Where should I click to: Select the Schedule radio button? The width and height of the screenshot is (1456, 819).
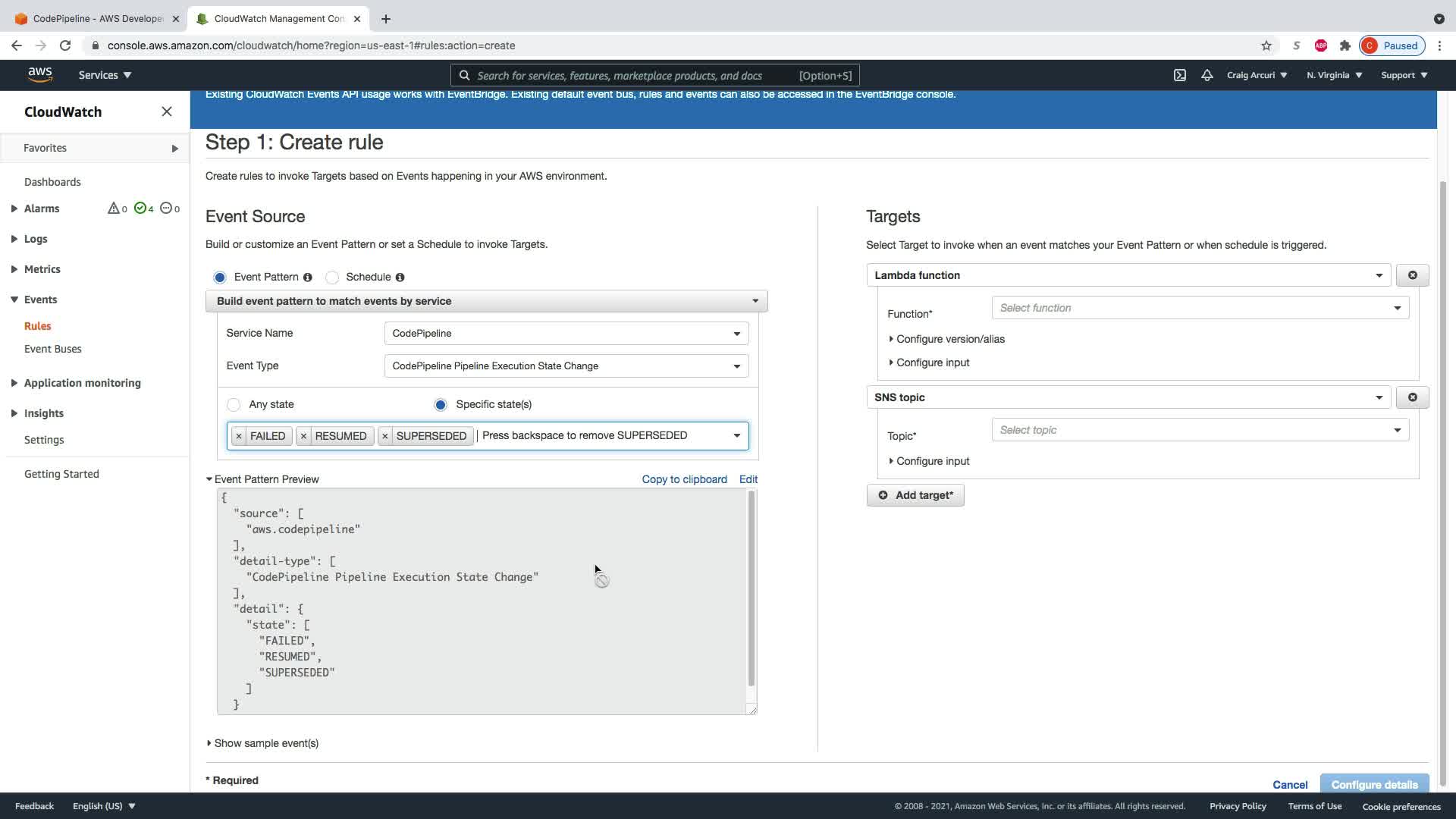pos(332,278)
